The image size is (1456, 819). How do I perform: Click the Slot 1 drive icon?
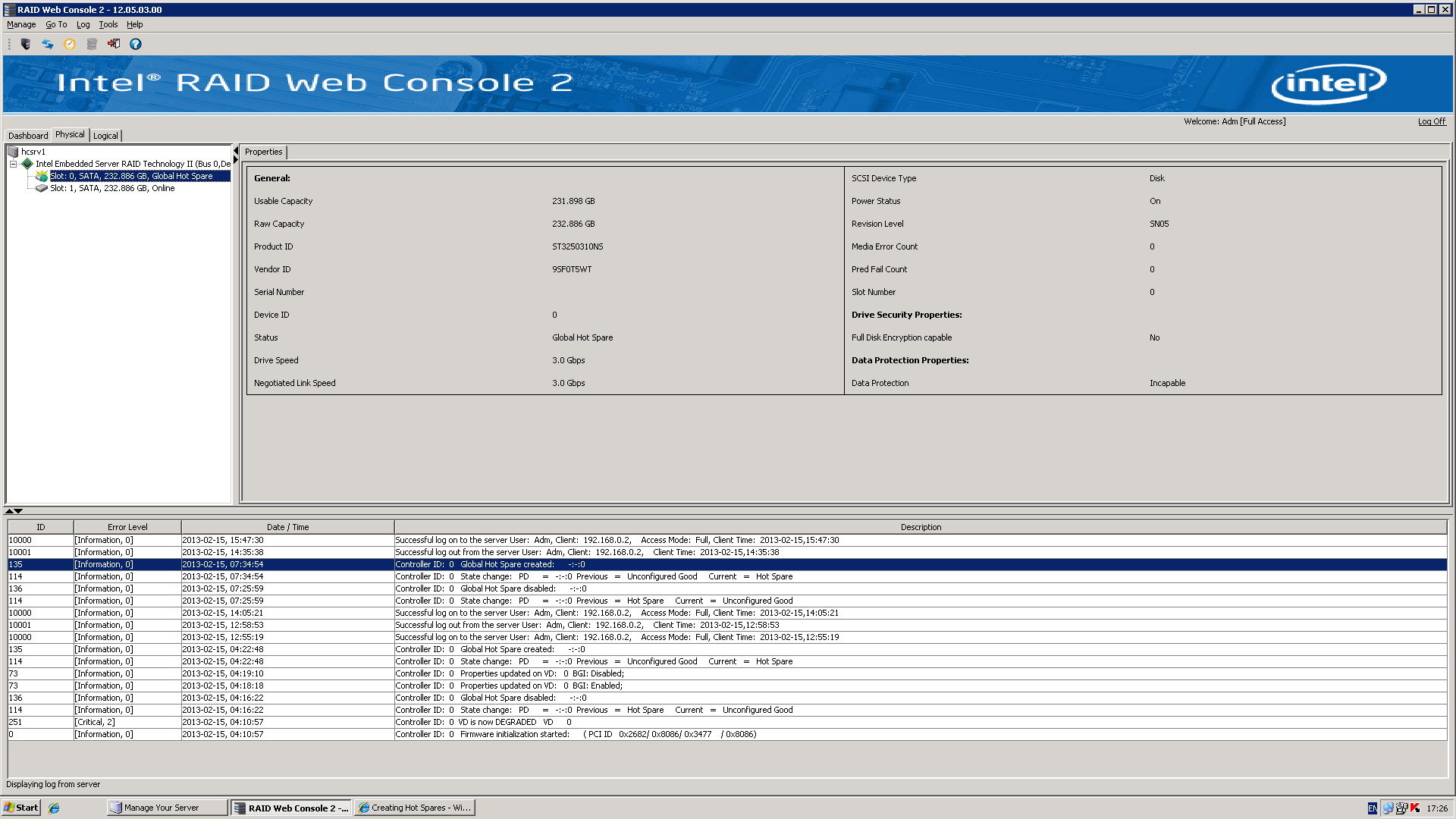click(42, 188)
